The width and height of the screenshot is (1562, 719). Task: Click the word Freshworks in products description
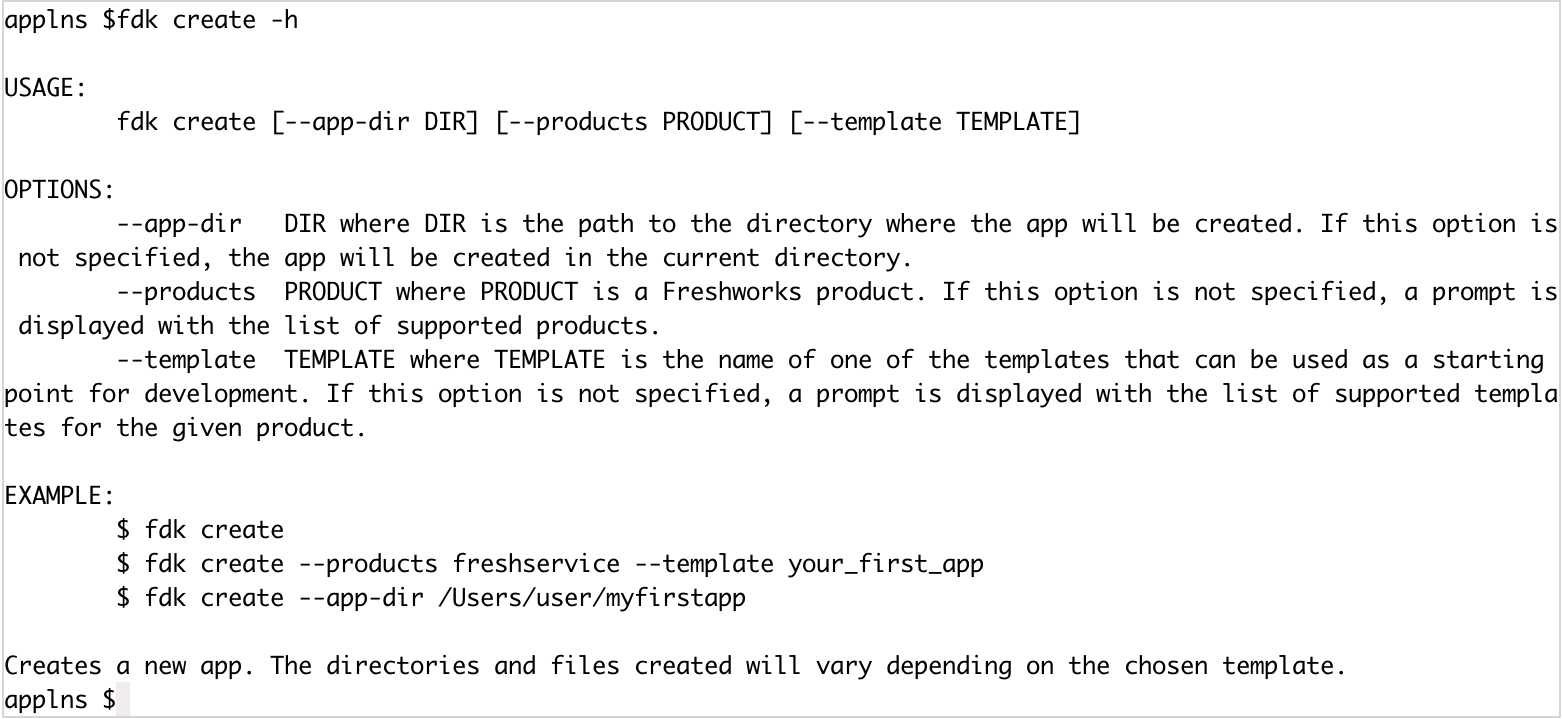[732, 292]
